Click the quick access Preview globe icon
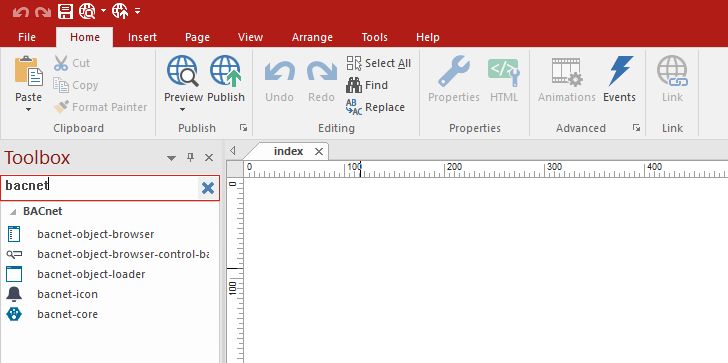This screenshot has width=728, height=363. [x=87, y=11]
